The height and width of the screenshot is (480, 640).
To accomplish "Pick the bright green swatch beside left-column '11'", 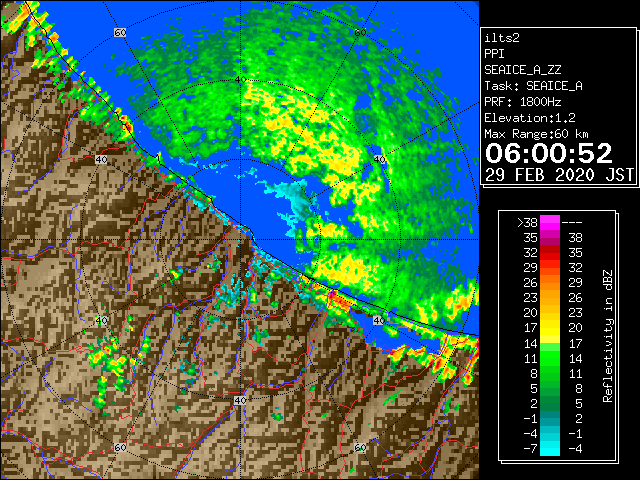I will click(550, 358).
